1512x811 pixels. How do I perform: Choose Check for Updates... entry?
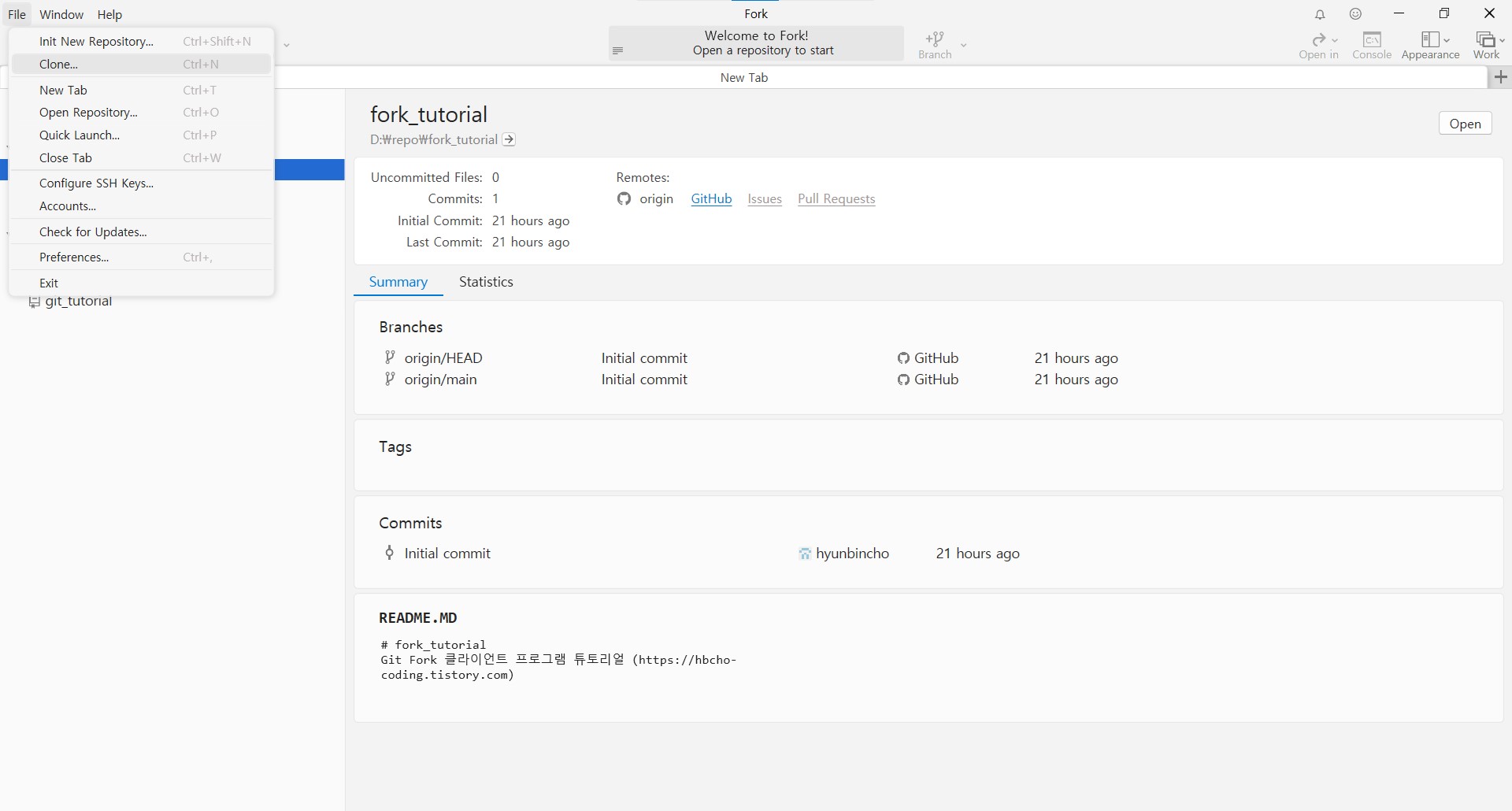click(142, 231)
